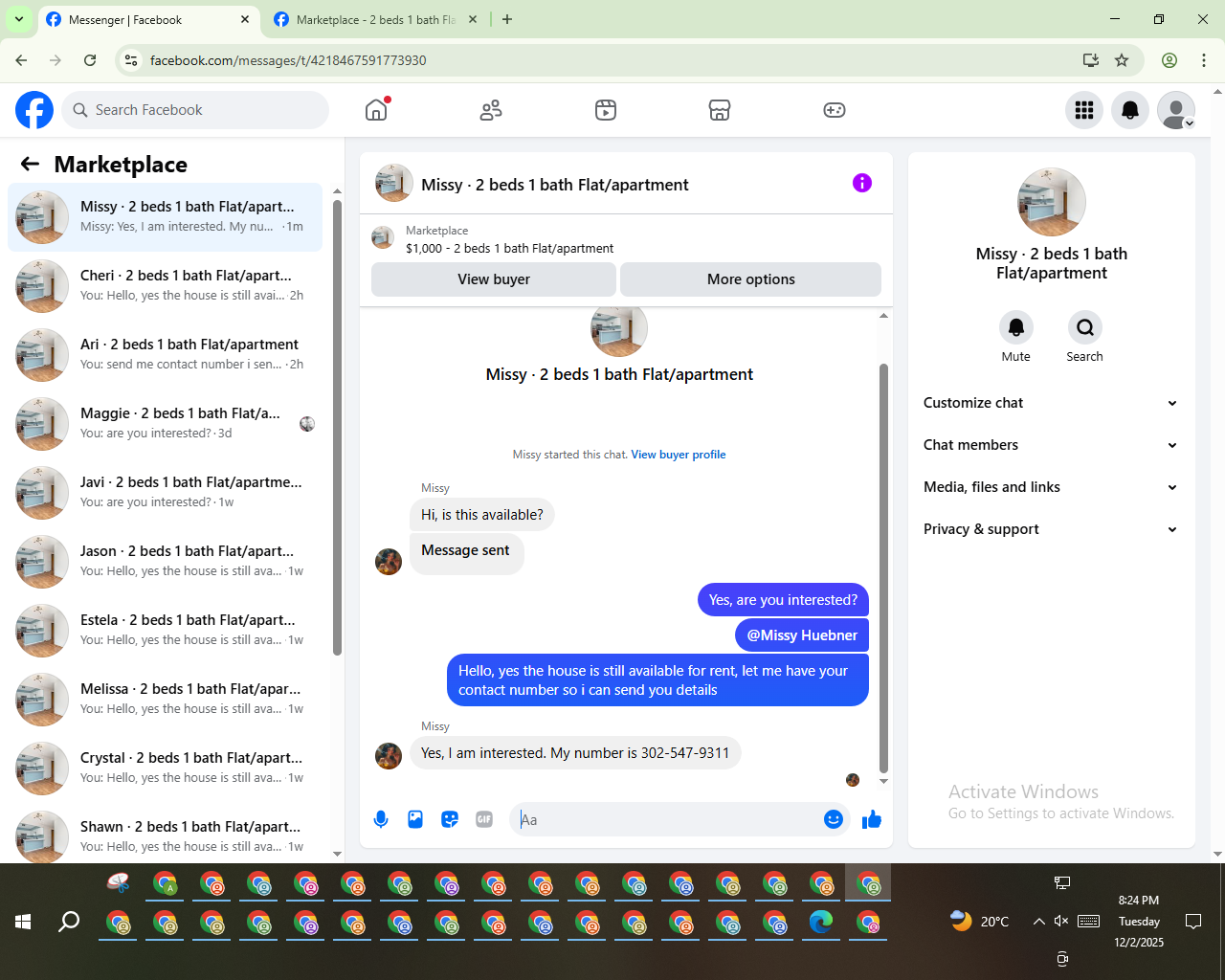
Task: Open Chrome tab search dropdown arrow
Action: point(18,19)
